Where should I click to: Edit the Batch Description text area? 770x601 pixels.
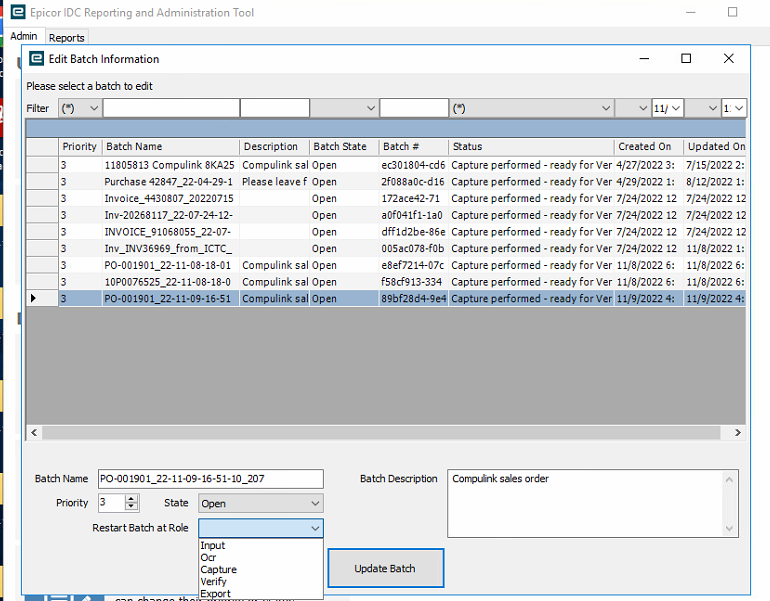[593, 503]
